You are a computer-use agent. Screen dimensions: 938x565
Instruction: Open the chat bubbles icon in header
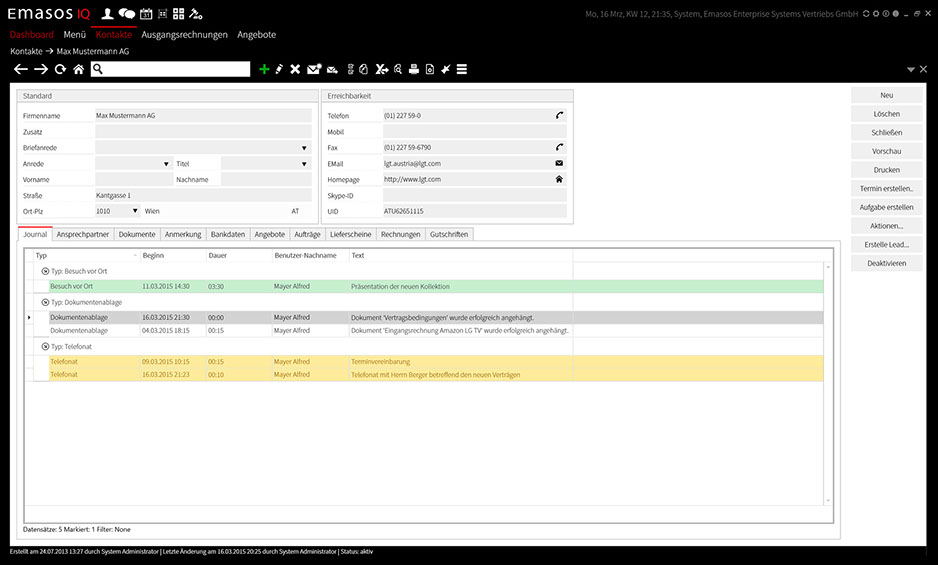tap(126, 14)
